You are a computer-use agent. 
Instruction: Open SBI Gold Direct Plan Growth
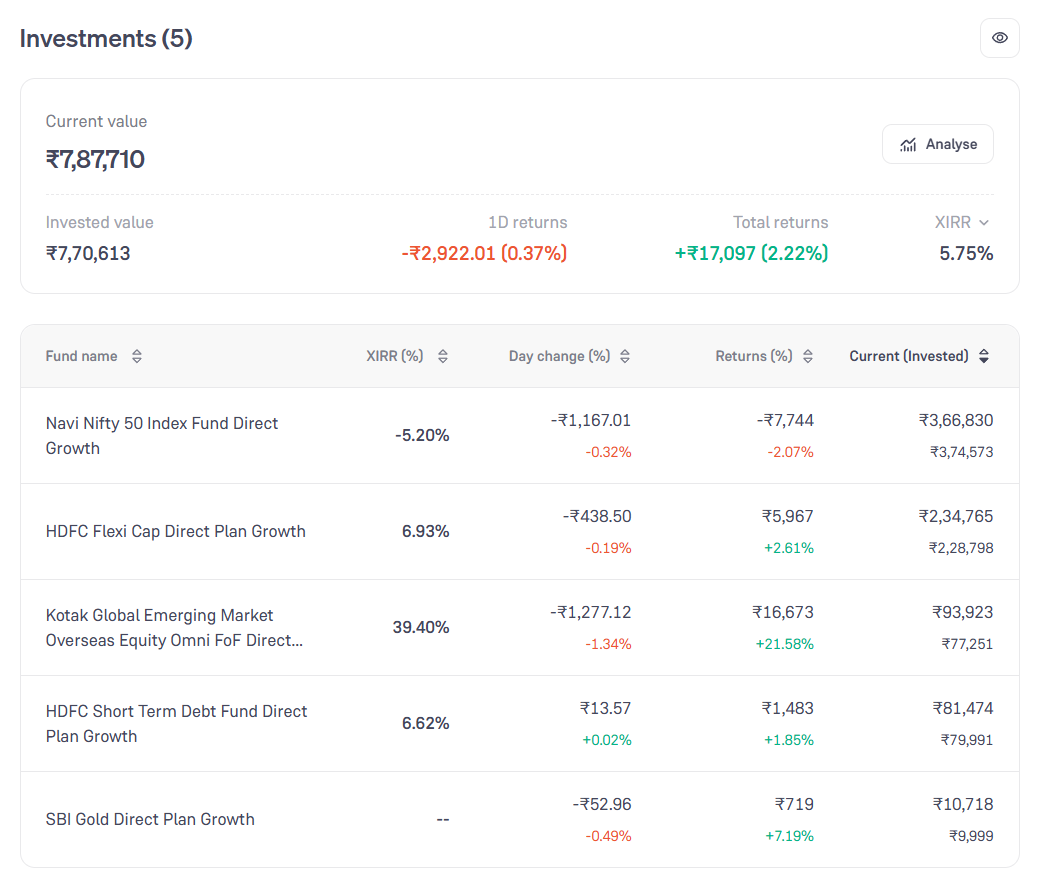tap(520, 820)
